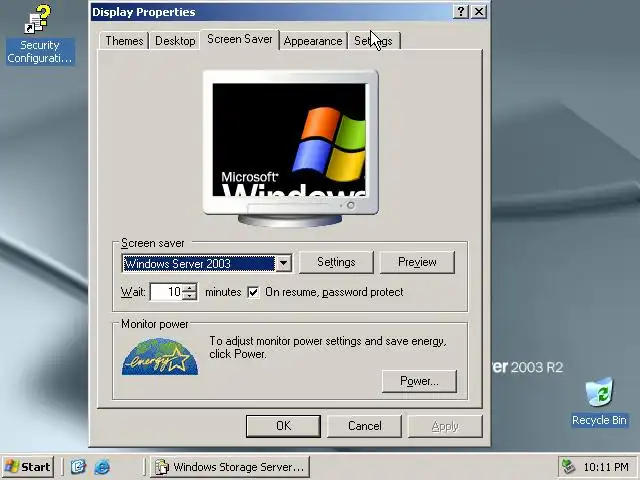Click the network tray icon near the clock

coord(569,467)
